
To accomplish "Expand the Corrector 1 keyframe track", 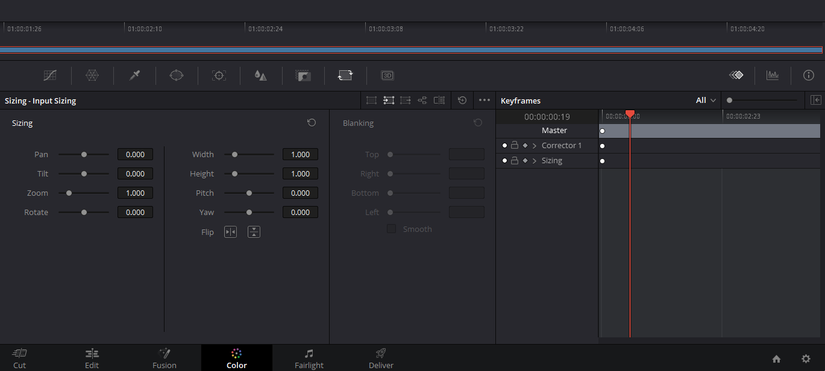I will (535, 145).
